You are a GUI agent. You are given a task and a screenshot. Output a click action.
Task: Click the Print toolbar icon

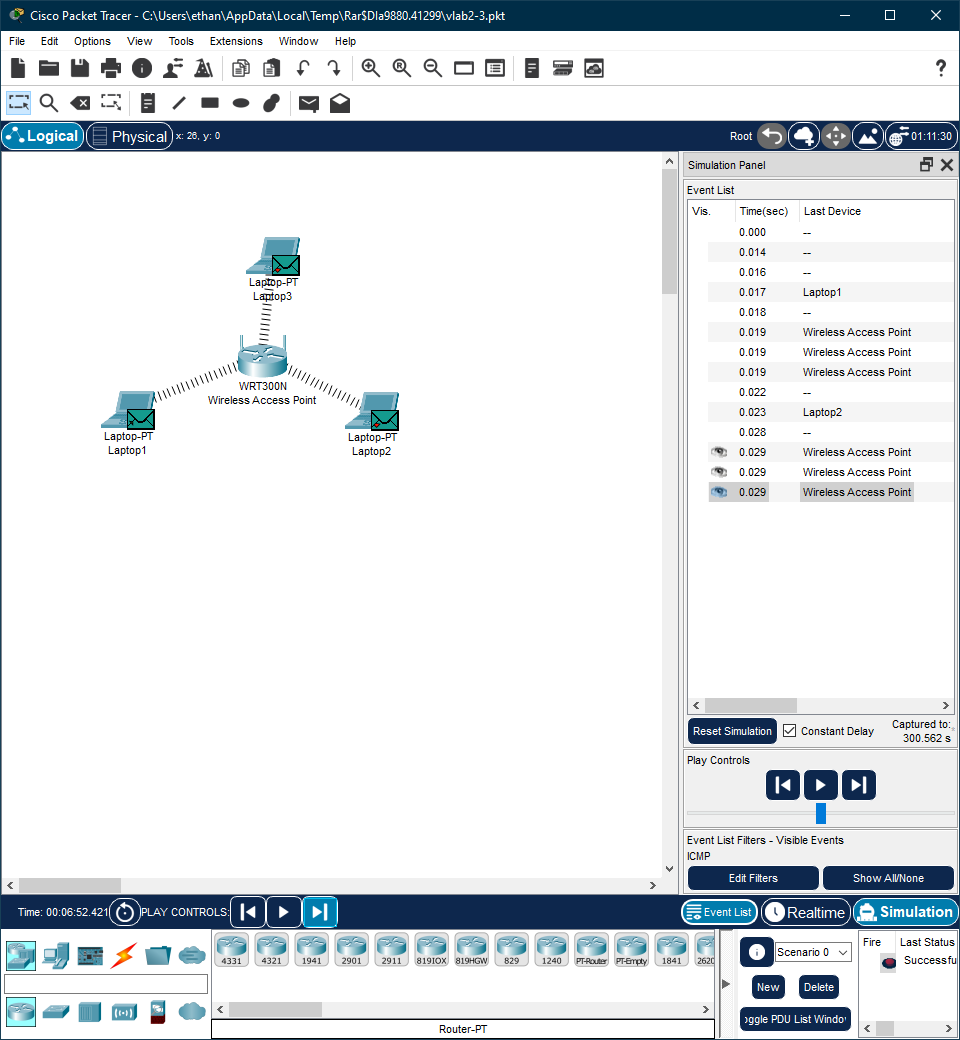pos(110,68)
